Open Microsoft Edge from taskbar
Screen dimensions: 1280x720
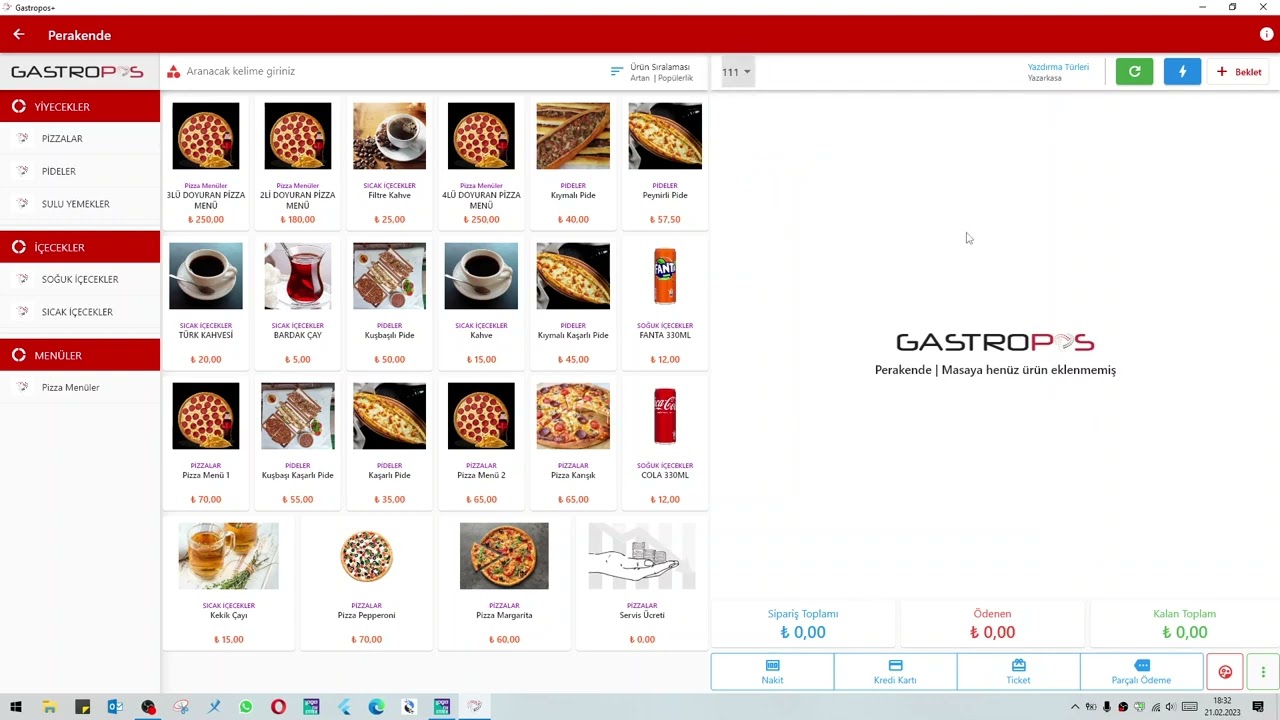pyautogui.click(x=376, y=707)
